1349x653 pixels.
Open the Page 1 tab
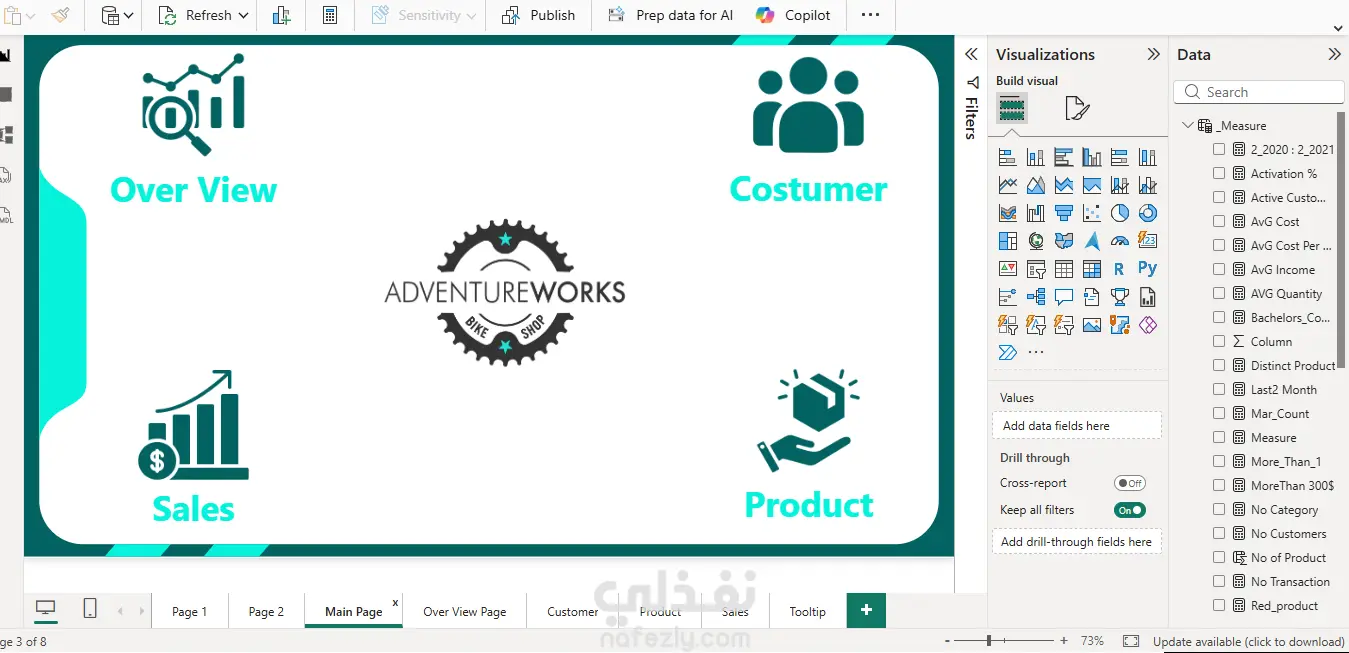pyautogui.click(x=190, y=611)
